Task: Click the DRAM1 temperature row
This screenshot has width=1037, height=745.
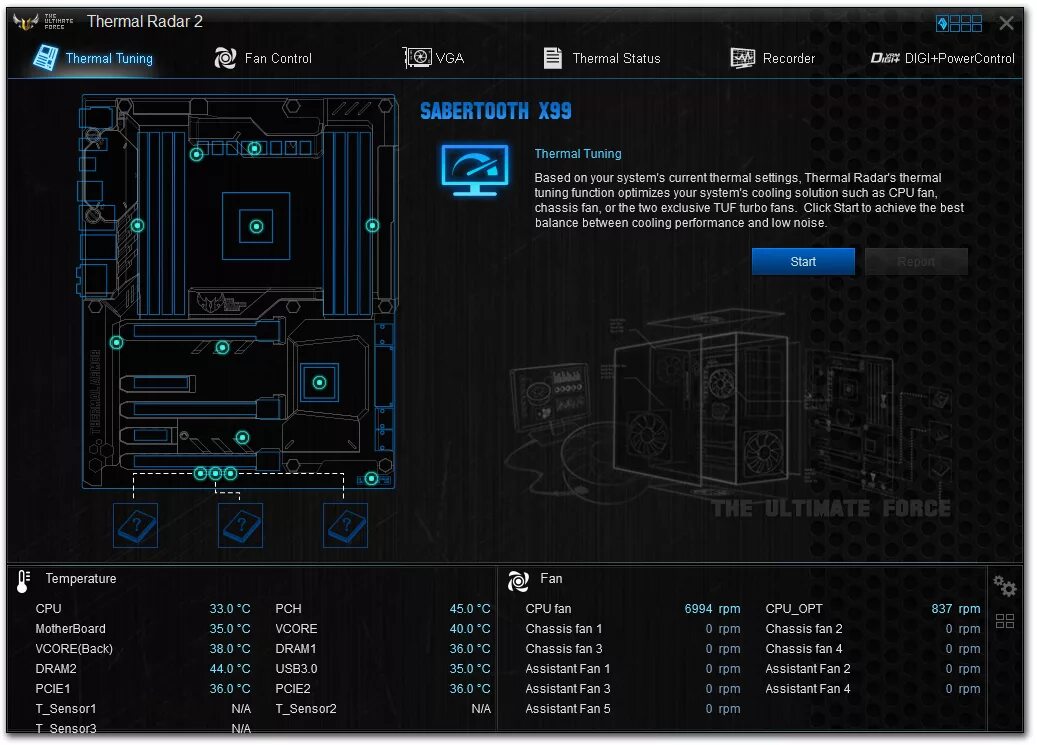Action: click(383, 648)
